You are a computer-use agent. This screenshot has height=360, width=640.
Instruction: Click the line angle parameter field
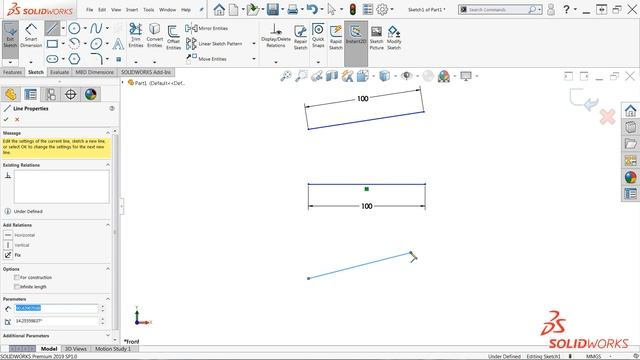pos(57,322)
